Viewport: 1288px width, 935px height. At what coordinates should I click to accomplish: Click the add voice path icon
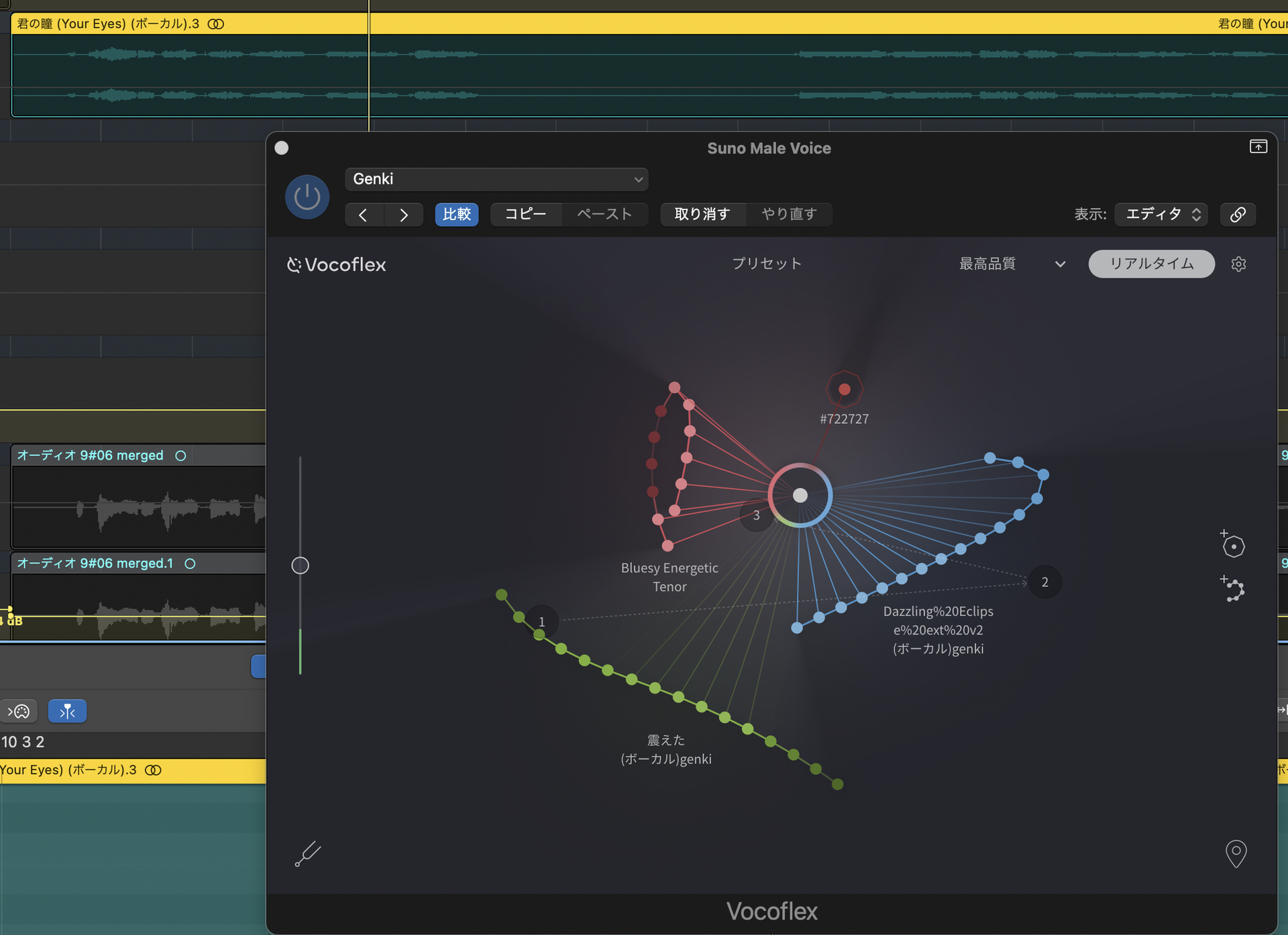pos(1233,589)
